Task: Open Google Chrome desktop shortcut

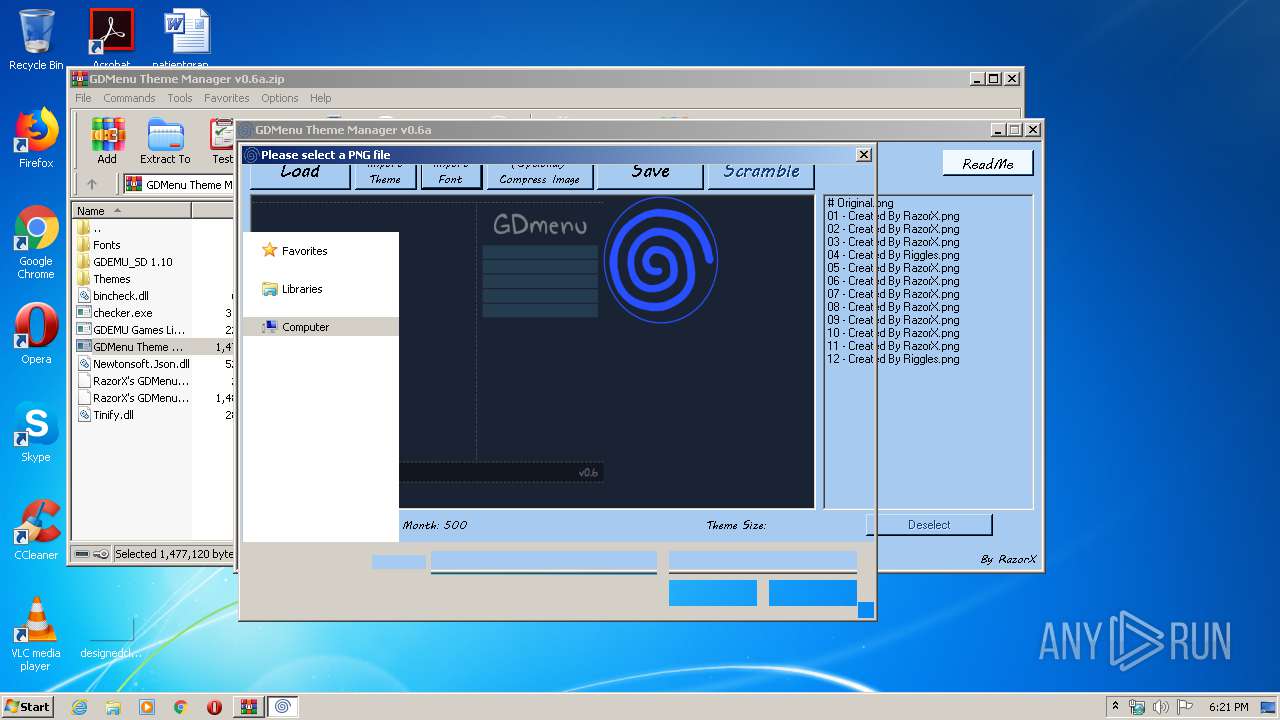Action: point(36,242)
